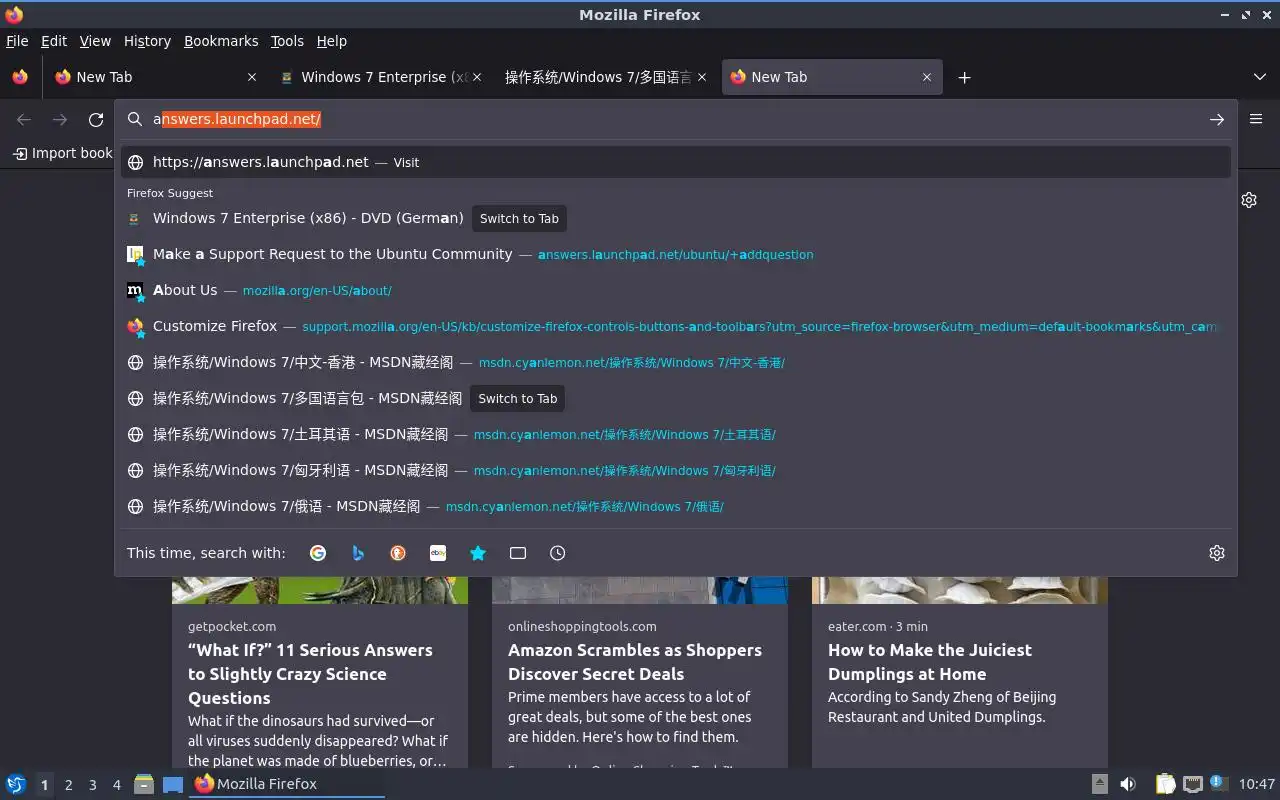The image size is (1280, 800).
Task: Click the go arrow in address bar
Action: [x=1216, y=119]
